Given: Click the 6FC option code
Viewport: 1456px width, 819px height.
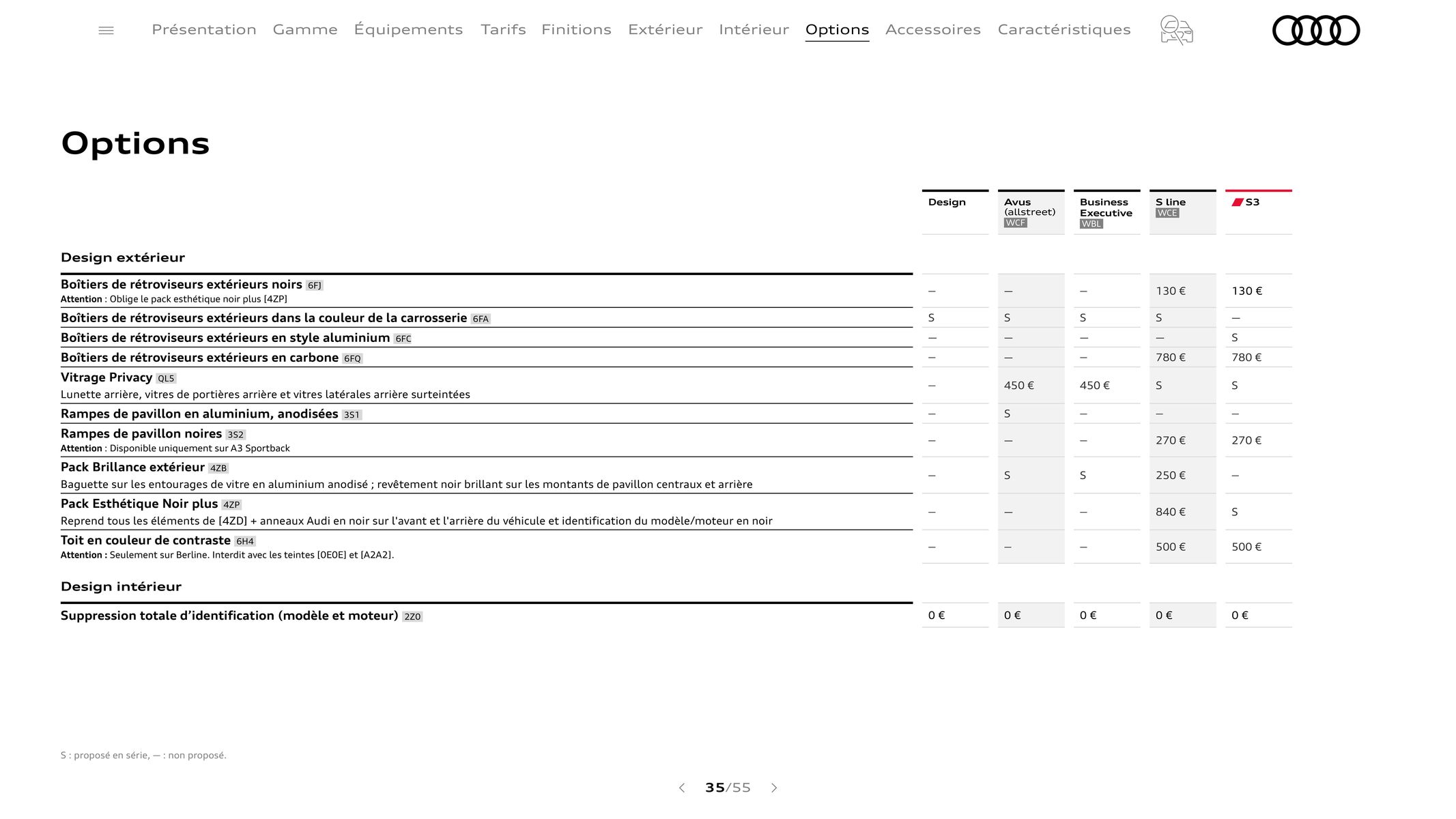Looking at the screenshot, I should point(403,339).
